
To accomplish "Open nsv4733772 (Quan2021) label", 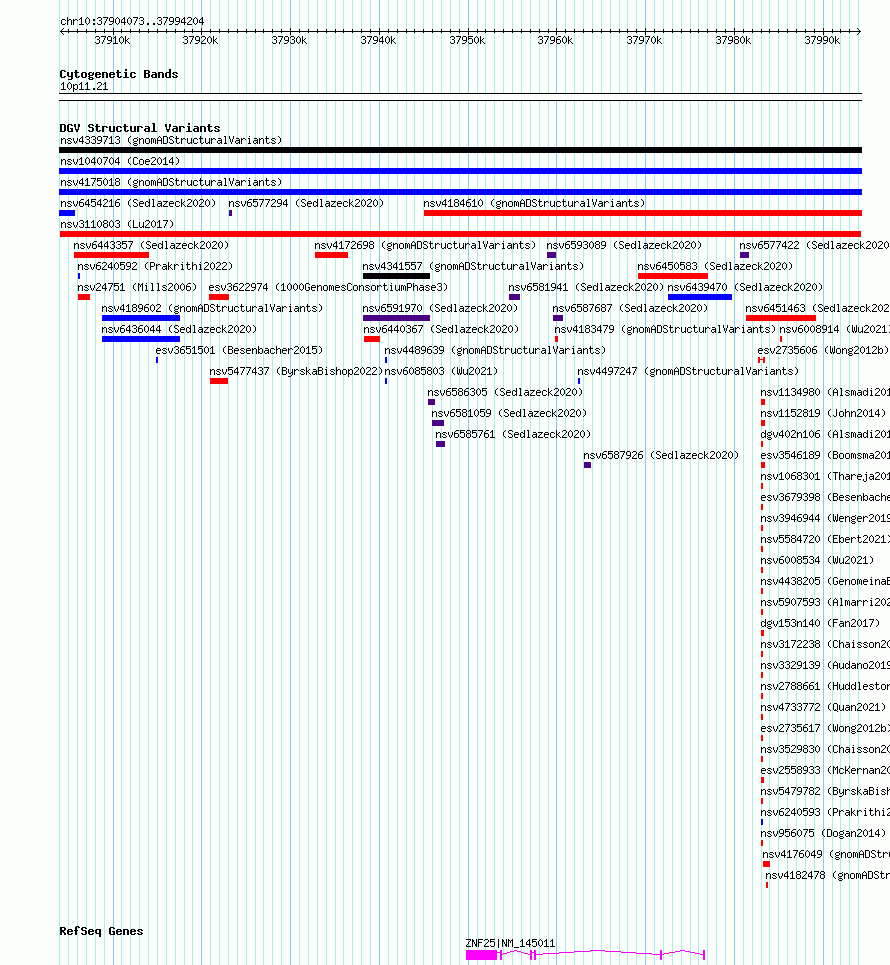I will [x=824, y=707].
